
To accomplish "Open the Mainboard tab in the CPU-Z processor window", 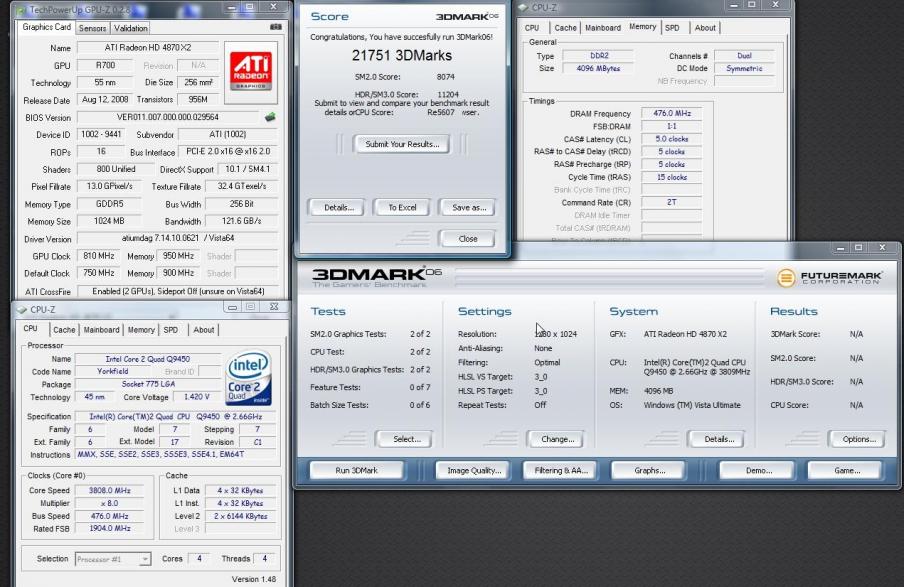I will [x=101, y=330].
